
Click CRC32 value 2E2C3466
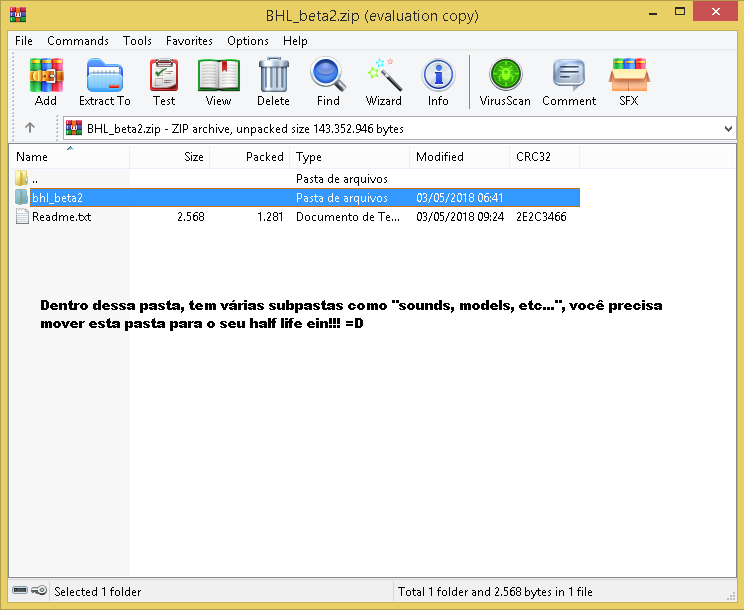point(541,217)
